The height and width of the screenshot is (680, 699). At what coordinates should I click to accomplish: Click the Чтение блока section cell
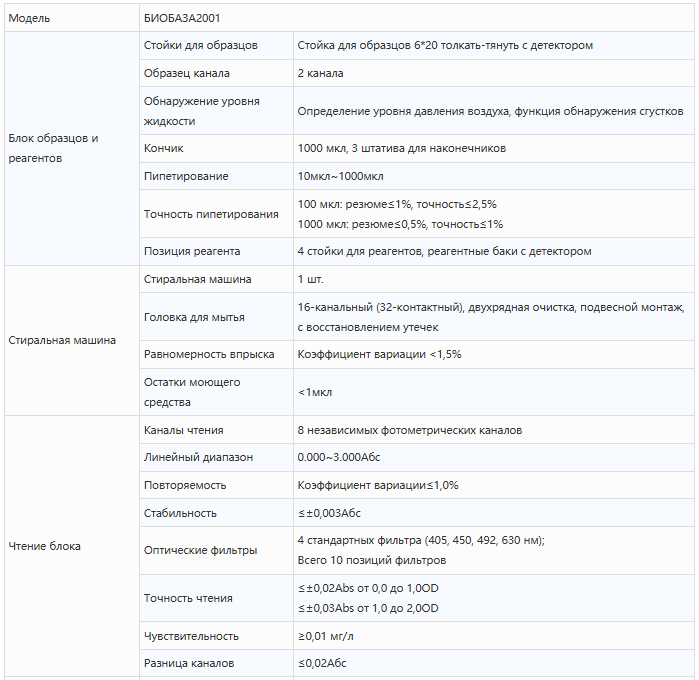(x=72, y=547)
